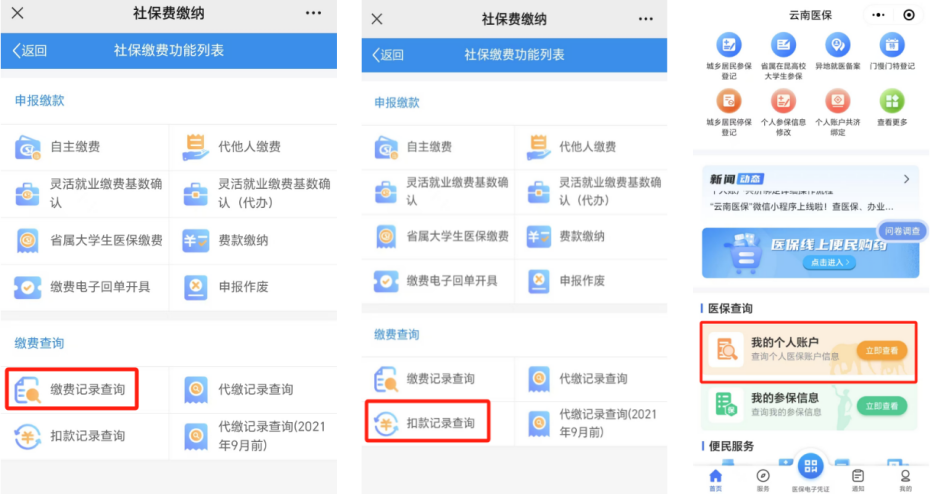Expand the green 查看更多 services icon
Viewport: 938px width, 495px height.
click(x=891, y=101)
